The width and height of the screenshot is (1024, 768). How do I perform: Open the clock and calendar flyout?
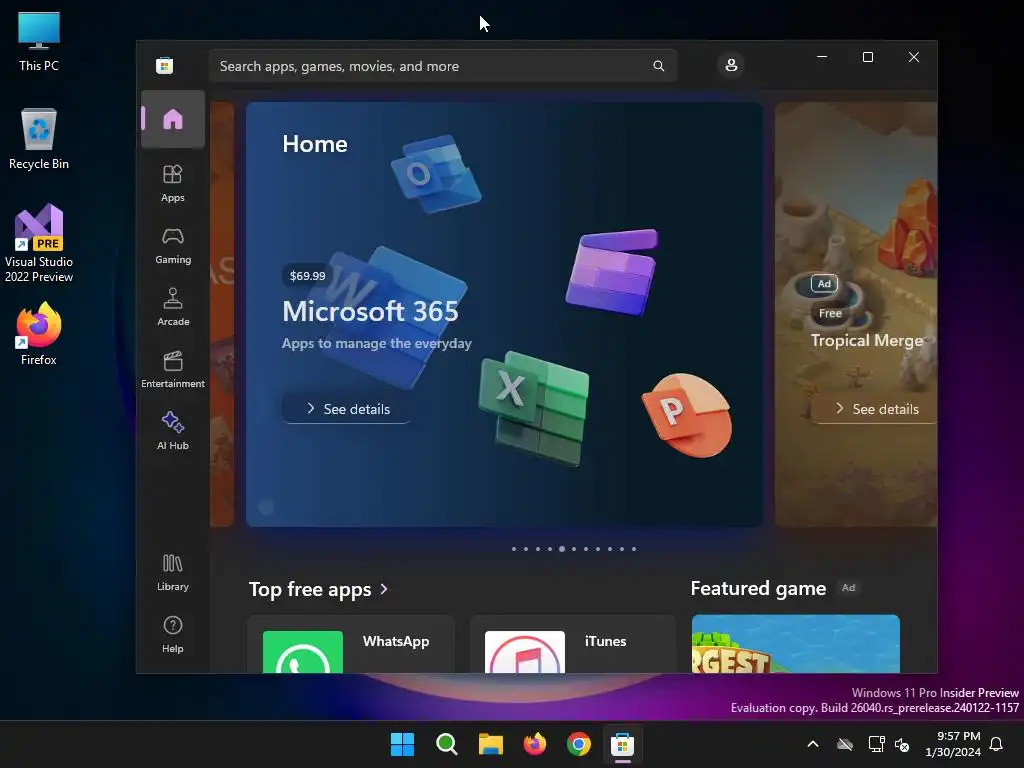[952, 744]
